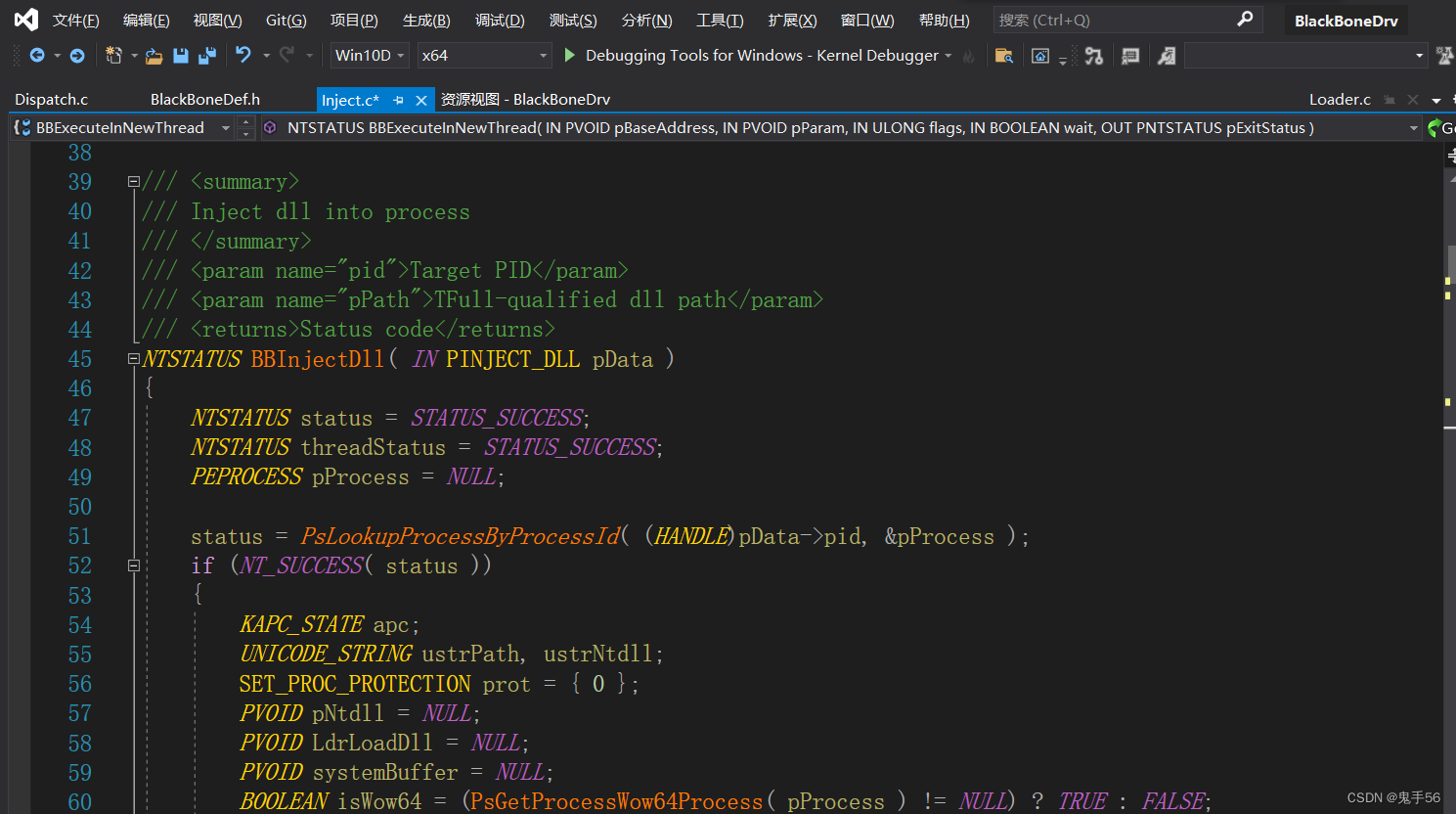Screen dimensions: 1456x814
Task: Open the 帮助(H) menu
Action: pos(945,20)
